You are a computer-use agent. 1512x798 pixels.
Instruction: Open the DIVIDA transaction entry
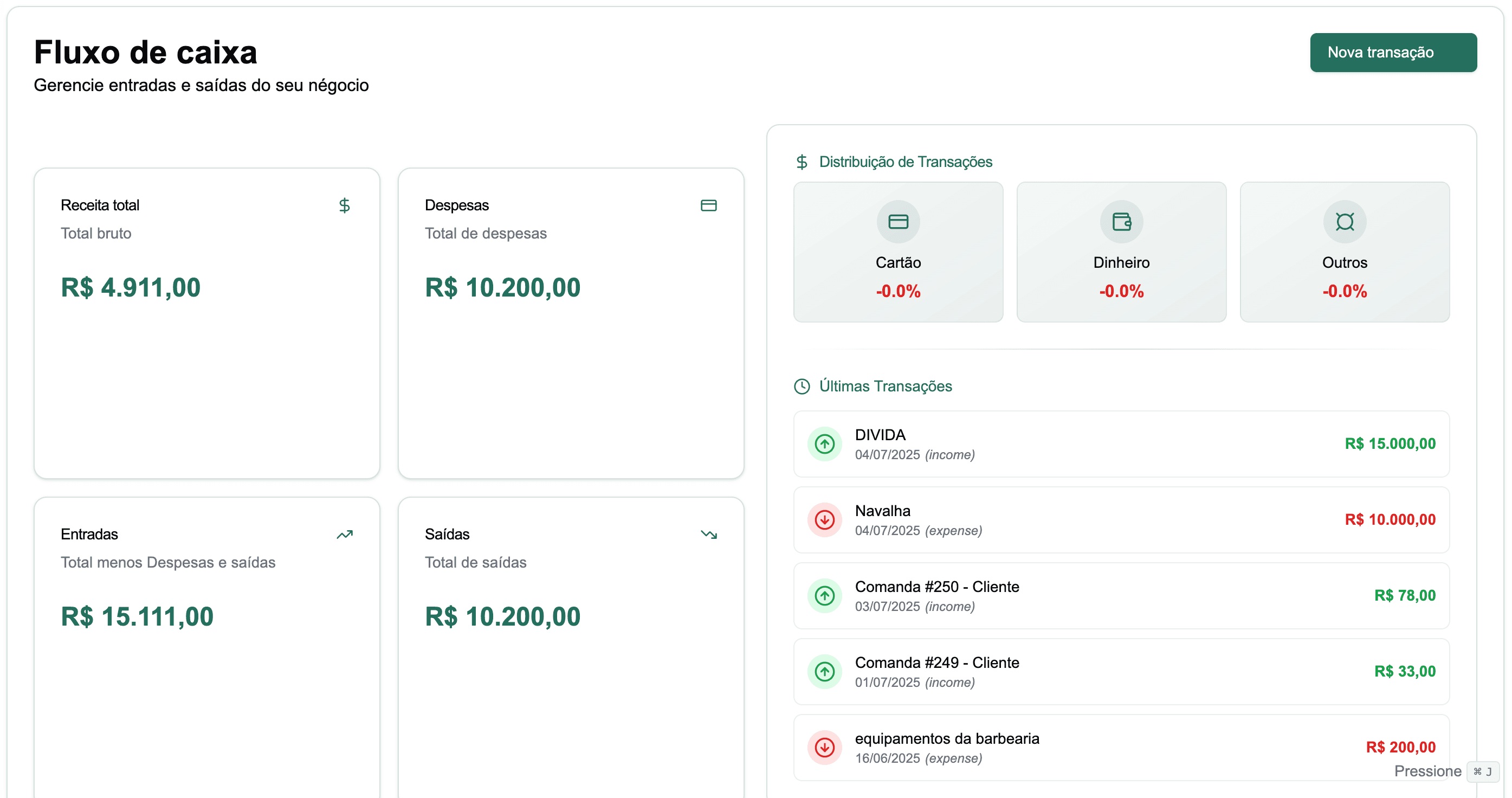[1121, 444]
